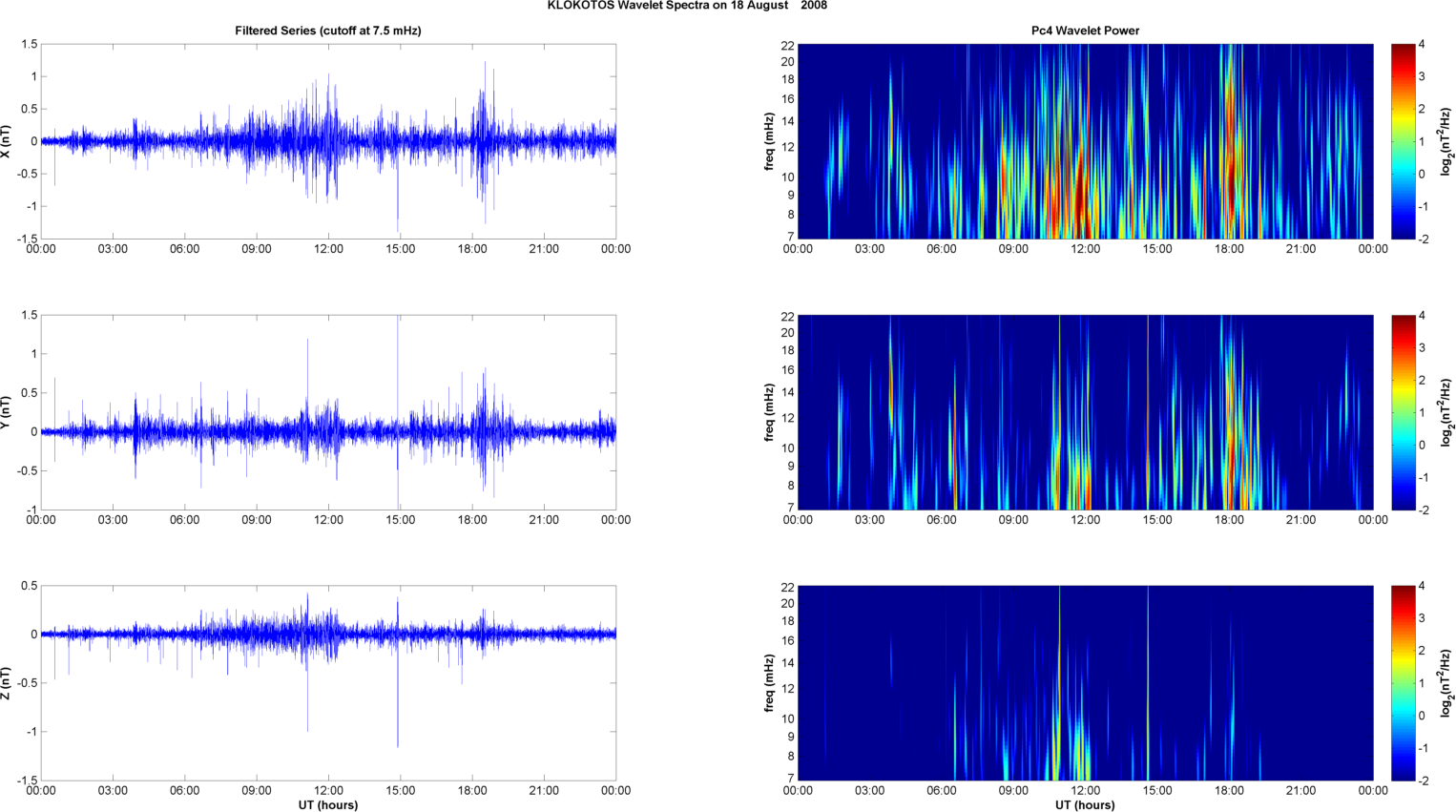Click the bottom colorbar beside Z spectrogram
The width and height of the screenshot is (1456, 812).
click(x=1403, y=683)
